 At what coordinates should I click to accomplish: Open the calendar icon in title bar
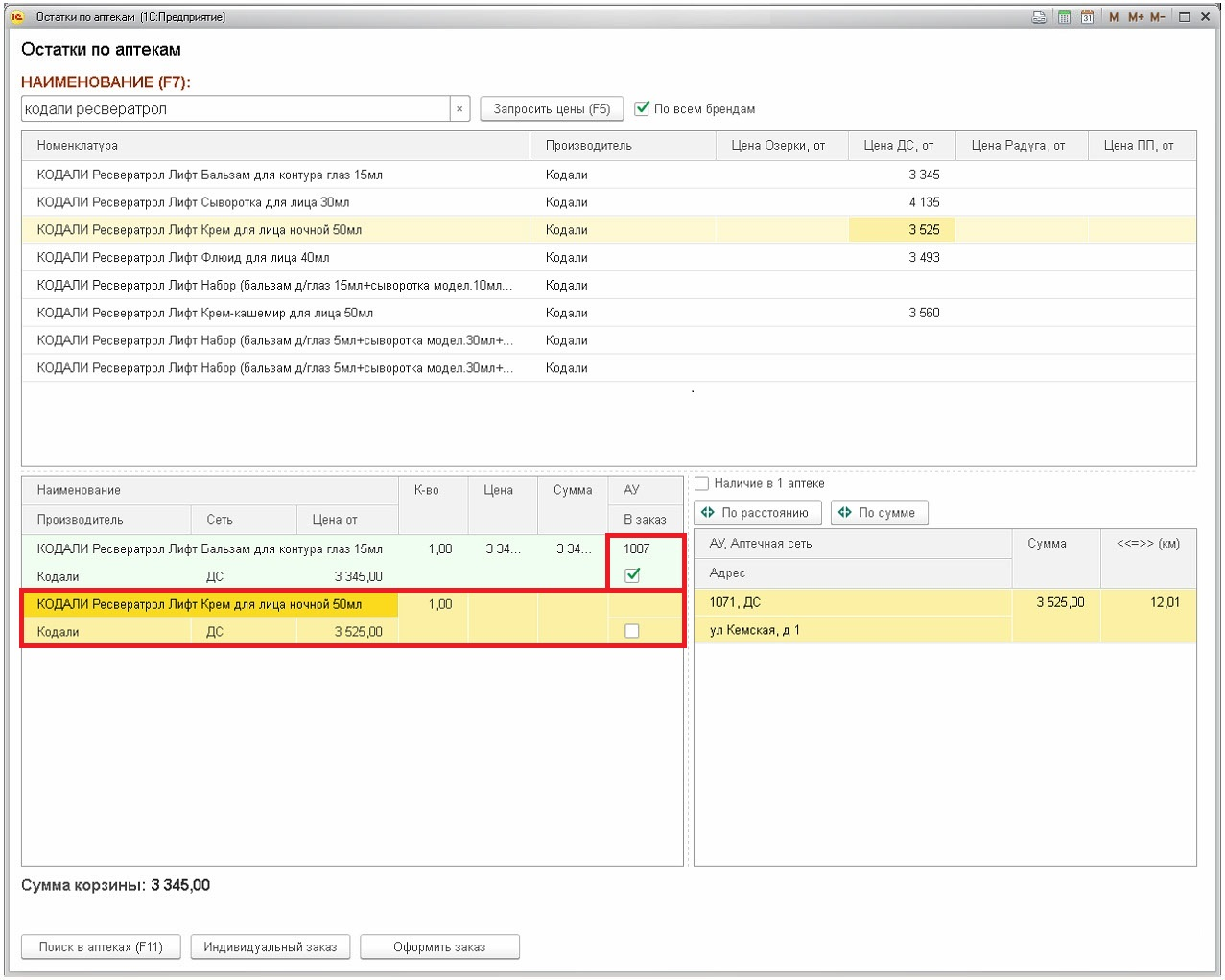coord(1087,17)
